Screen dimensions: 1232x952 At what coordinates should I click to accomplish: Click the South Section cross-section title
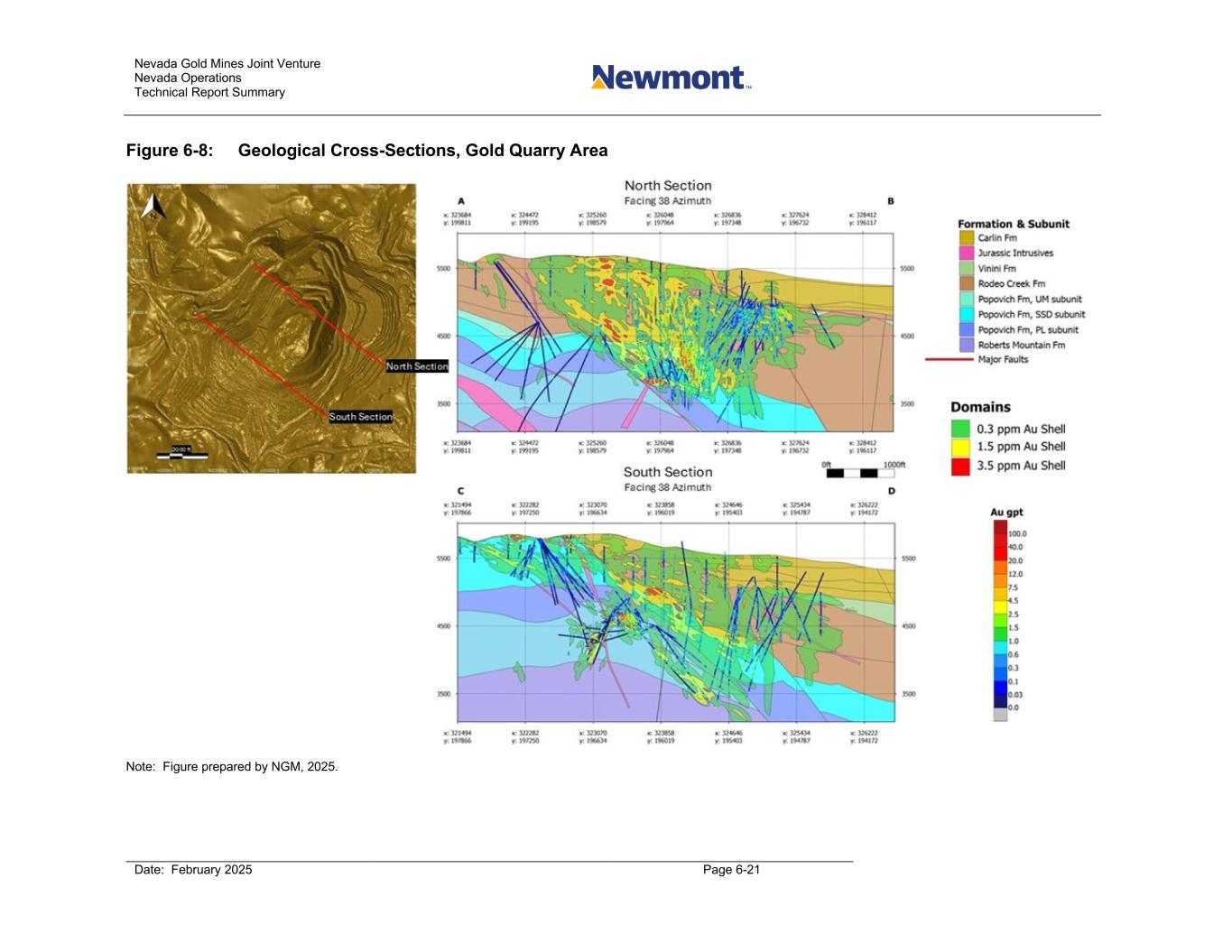pyautogui.click(x=668, y=472)
